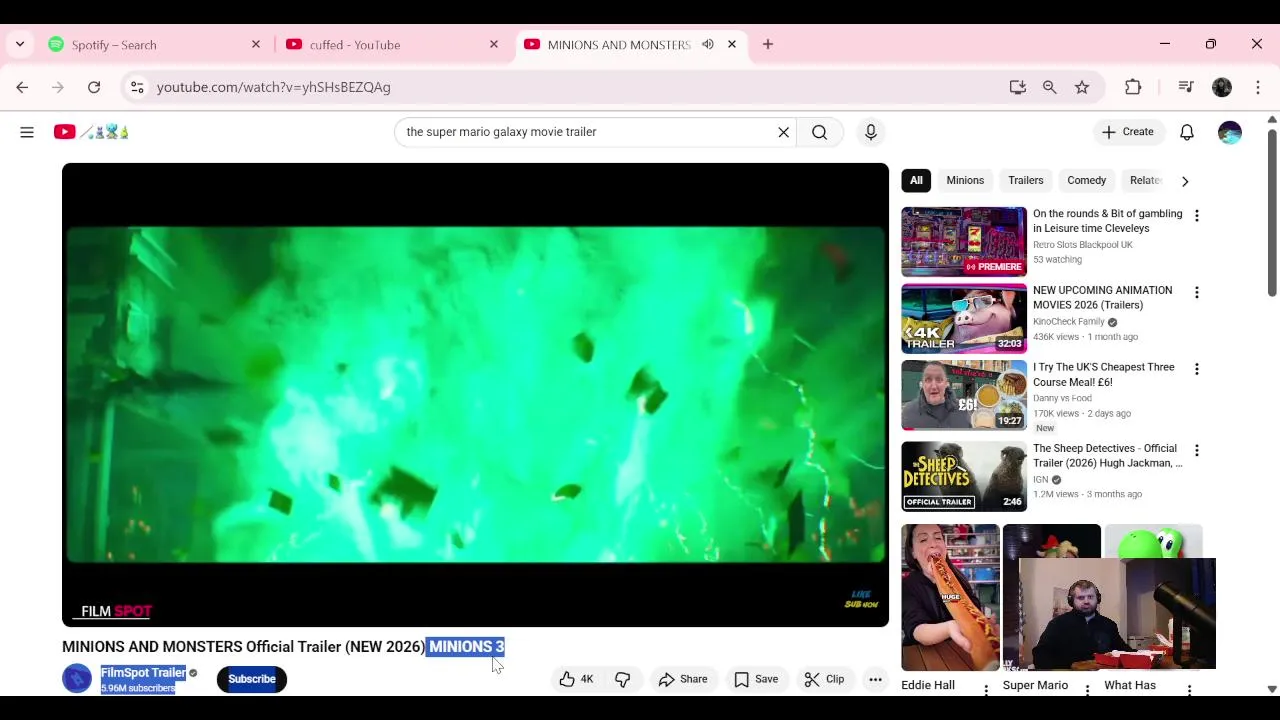Open options for gambling video row
The image size is (1280, 720).
click(1196, 216)
